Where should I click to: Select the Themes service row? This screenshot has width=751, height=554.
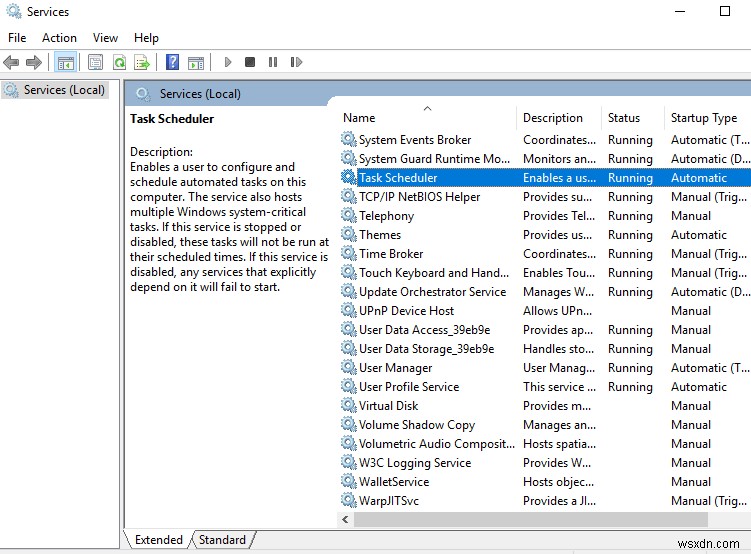(x=380, y=235)
